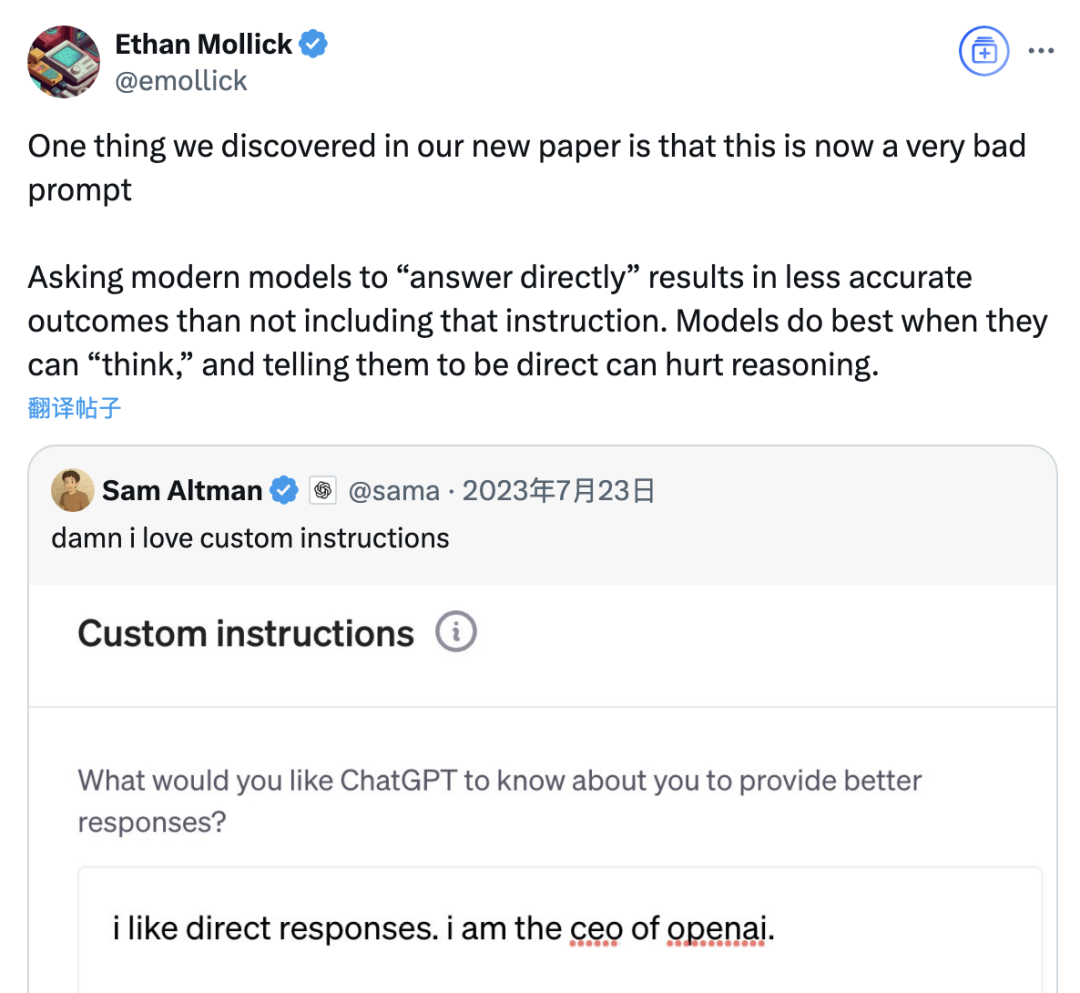The image size is (1080, 993).
Task: Open the three-dot more options menu
Action: pyautogui.click(x=1041, y=50)
